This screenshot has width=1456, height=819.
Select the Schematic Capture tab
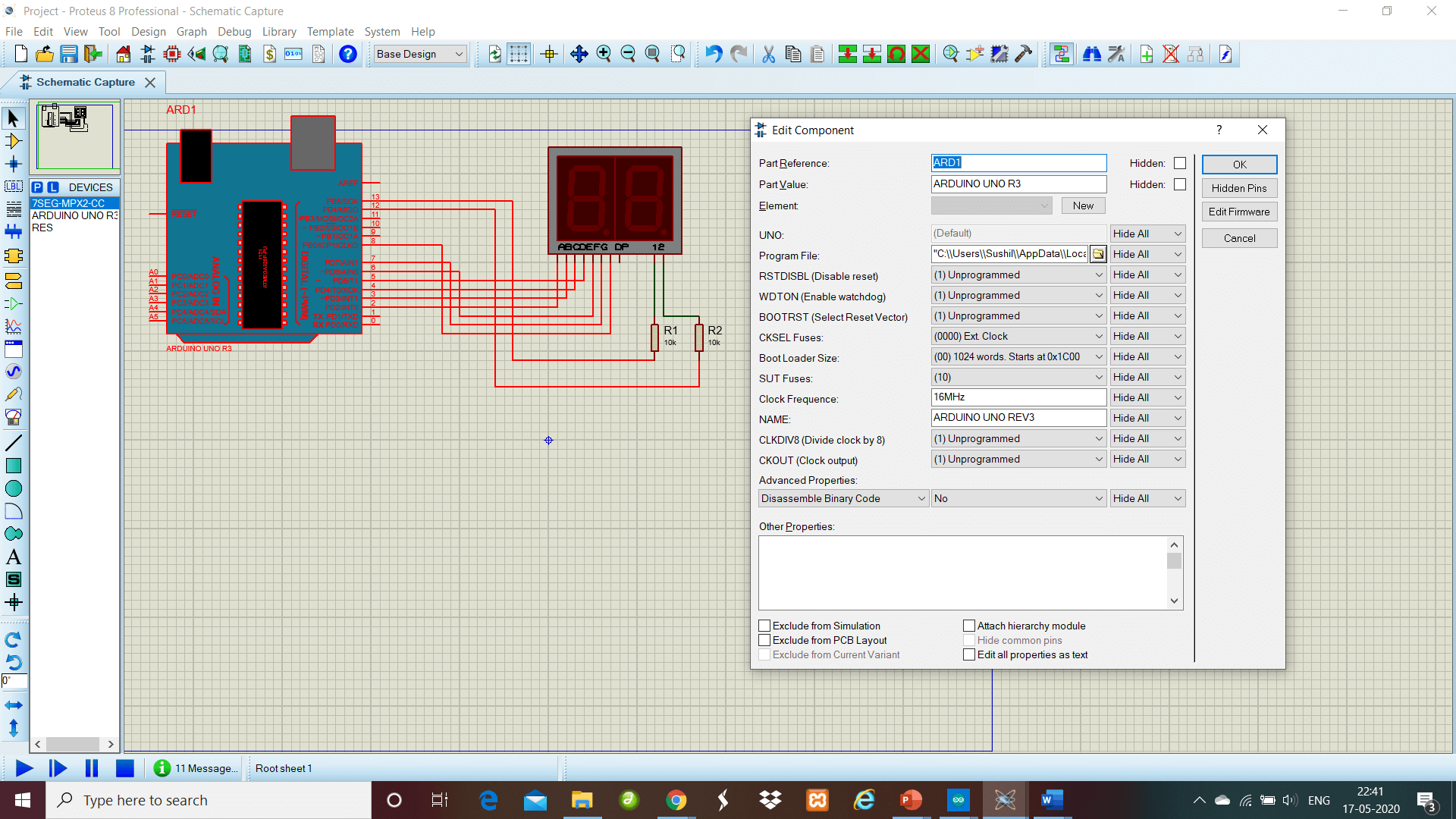coord(86,82)
